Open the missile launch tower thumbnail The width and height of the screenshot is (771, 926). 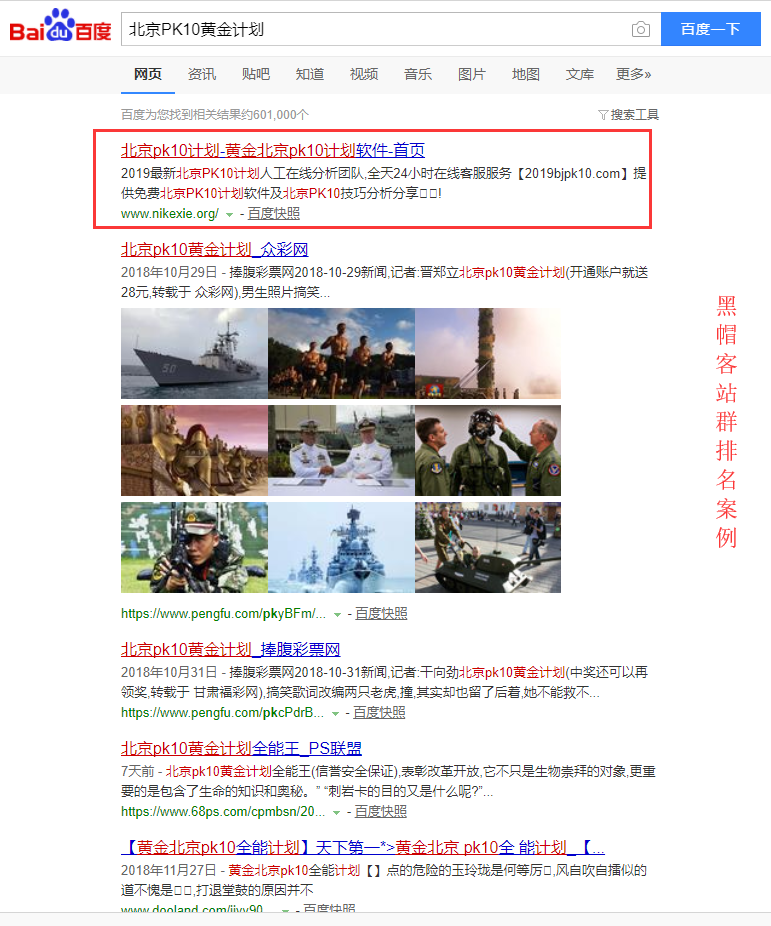(488, 353)
